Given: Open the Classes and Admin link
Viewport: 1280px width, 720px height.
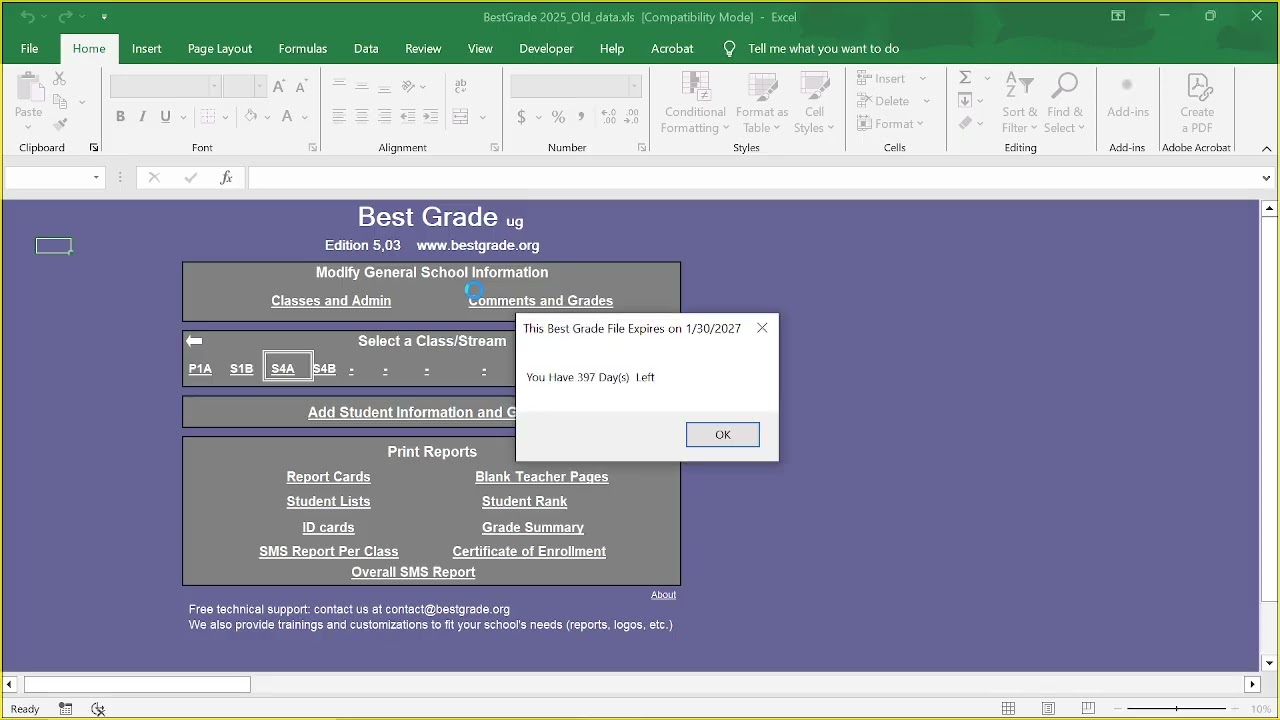Looking at the screenshot, I should [x=331, y=301].
